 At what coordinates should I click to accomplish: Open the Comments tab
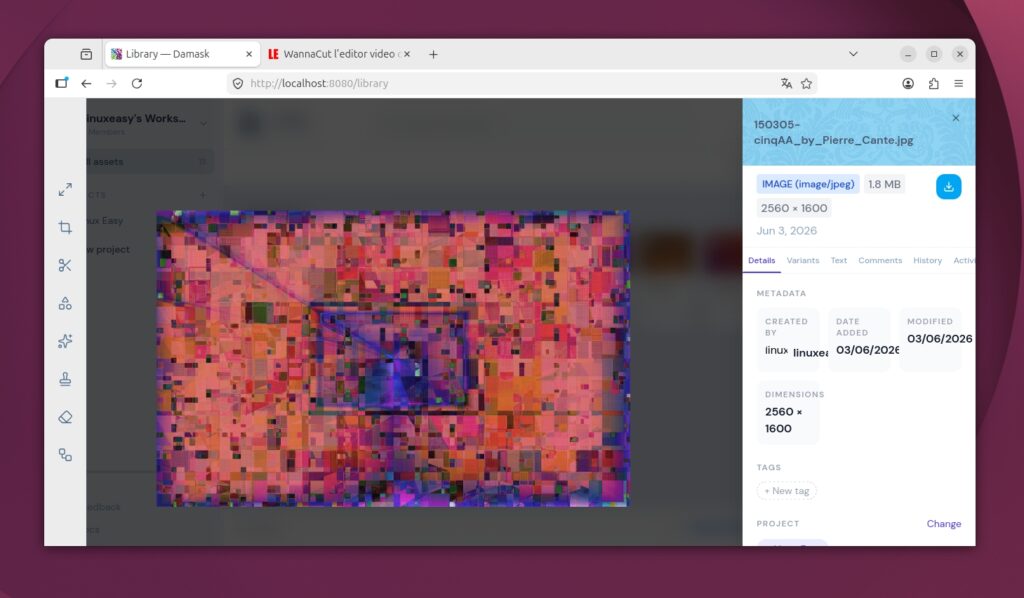pos(880,260)
